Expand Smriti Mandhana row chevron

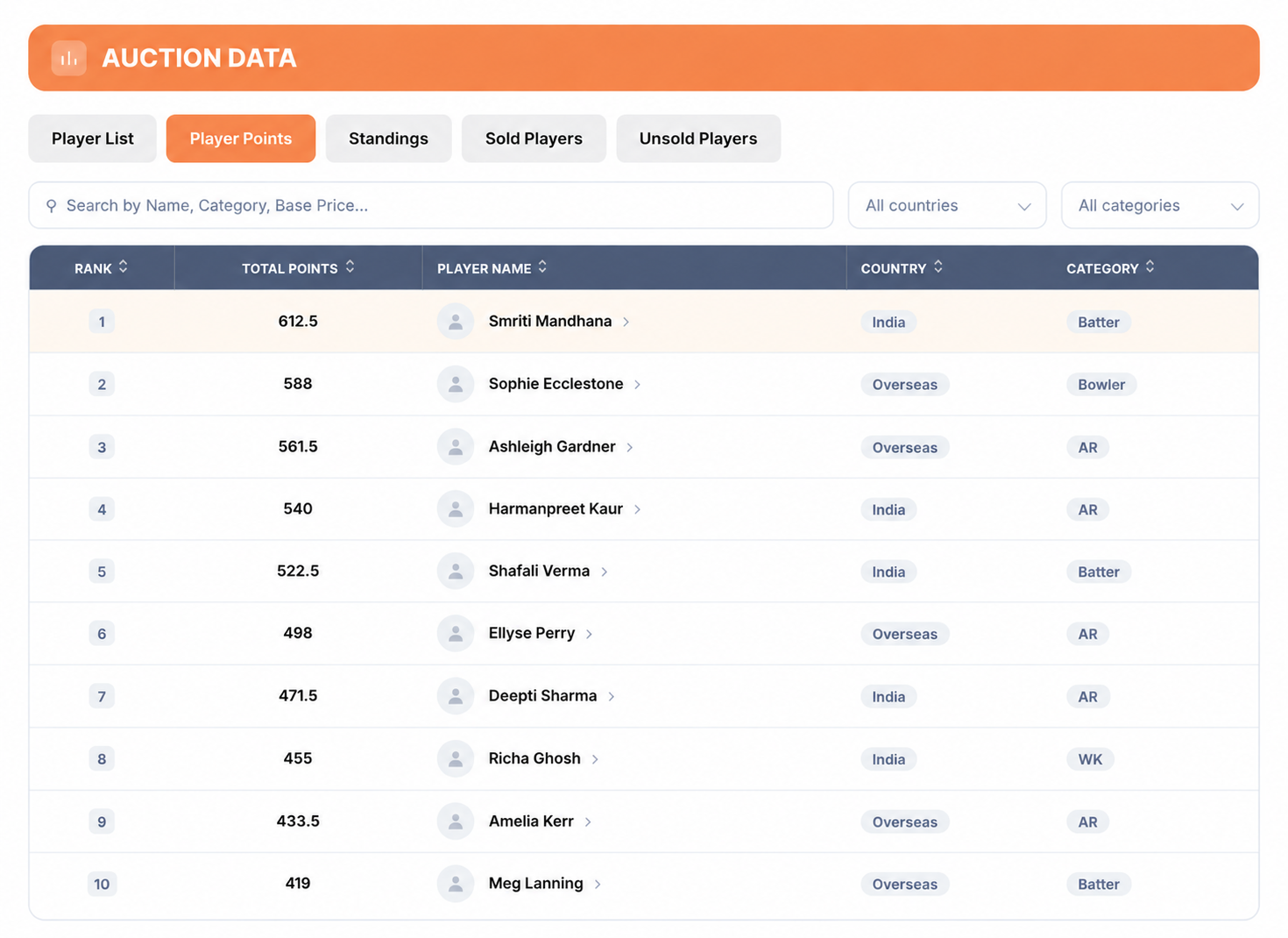(626, 322)
